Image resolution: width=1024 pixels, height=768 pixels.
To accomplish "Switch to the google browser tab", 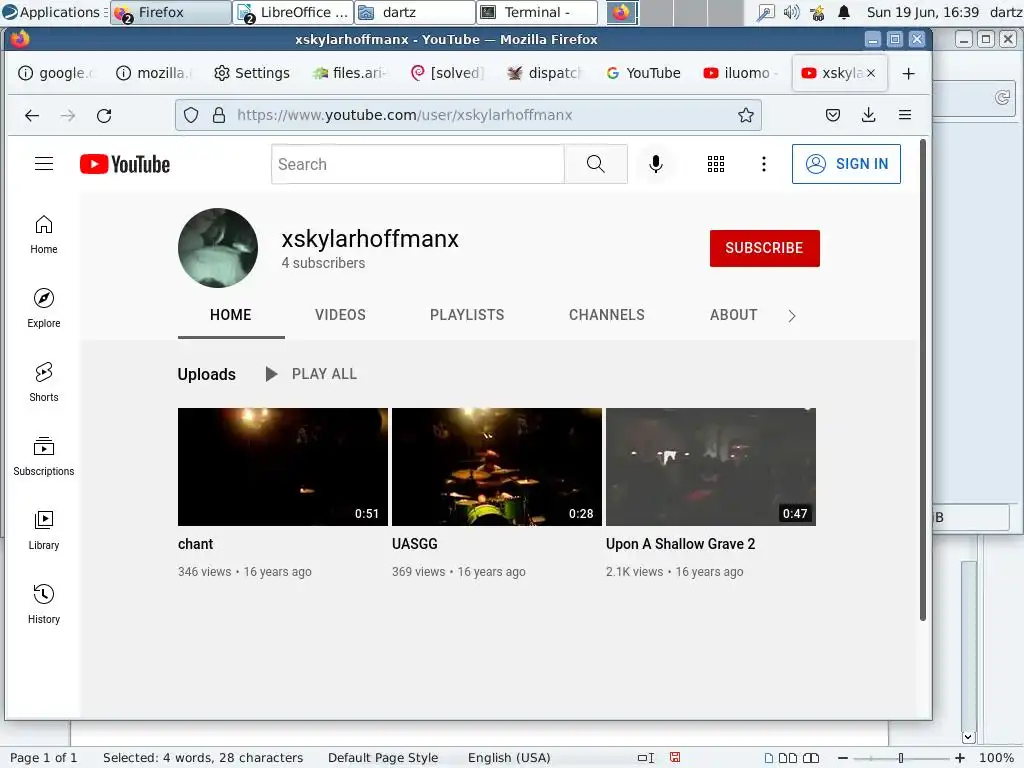I will (56, 73).
